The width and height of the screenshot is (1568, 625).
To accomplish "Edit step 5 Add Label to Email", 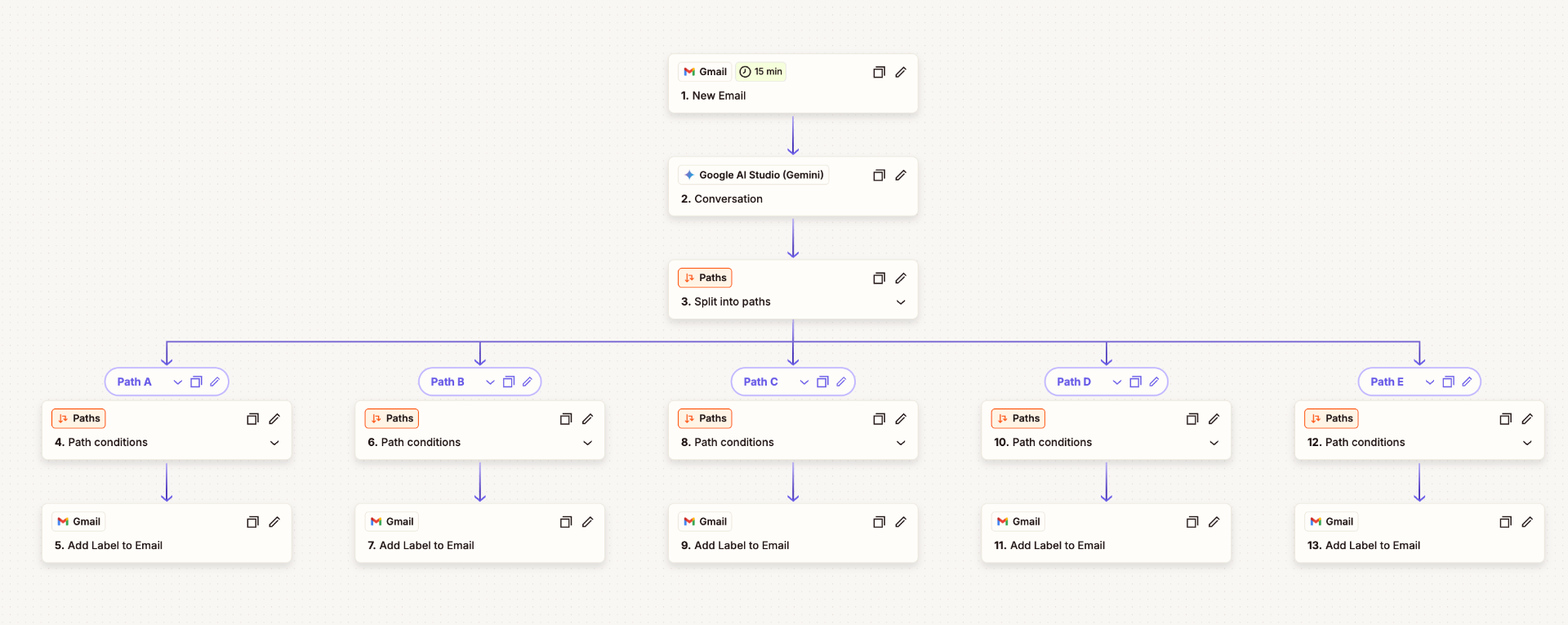I will [274, 521].
